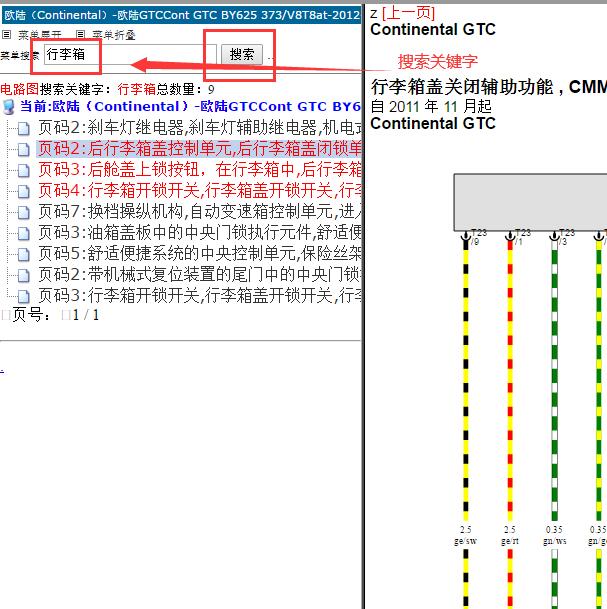Screen dimensions: 607x609
Task: Open result 页码7:换档操纵机构,自动变速箱控制单元
Action: coord(200,211)
